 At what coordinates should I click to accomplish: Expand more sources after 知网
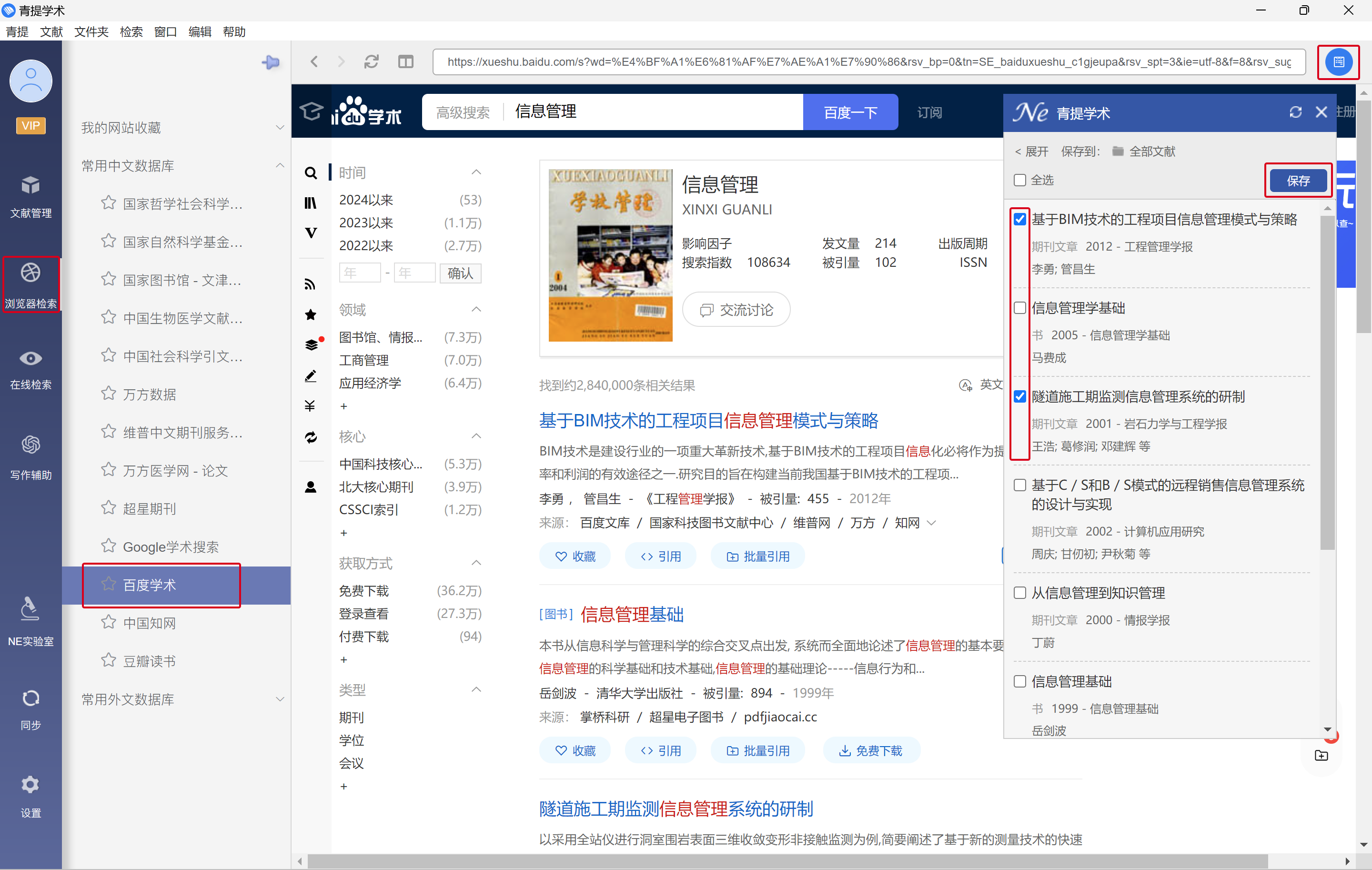point(931,523)
